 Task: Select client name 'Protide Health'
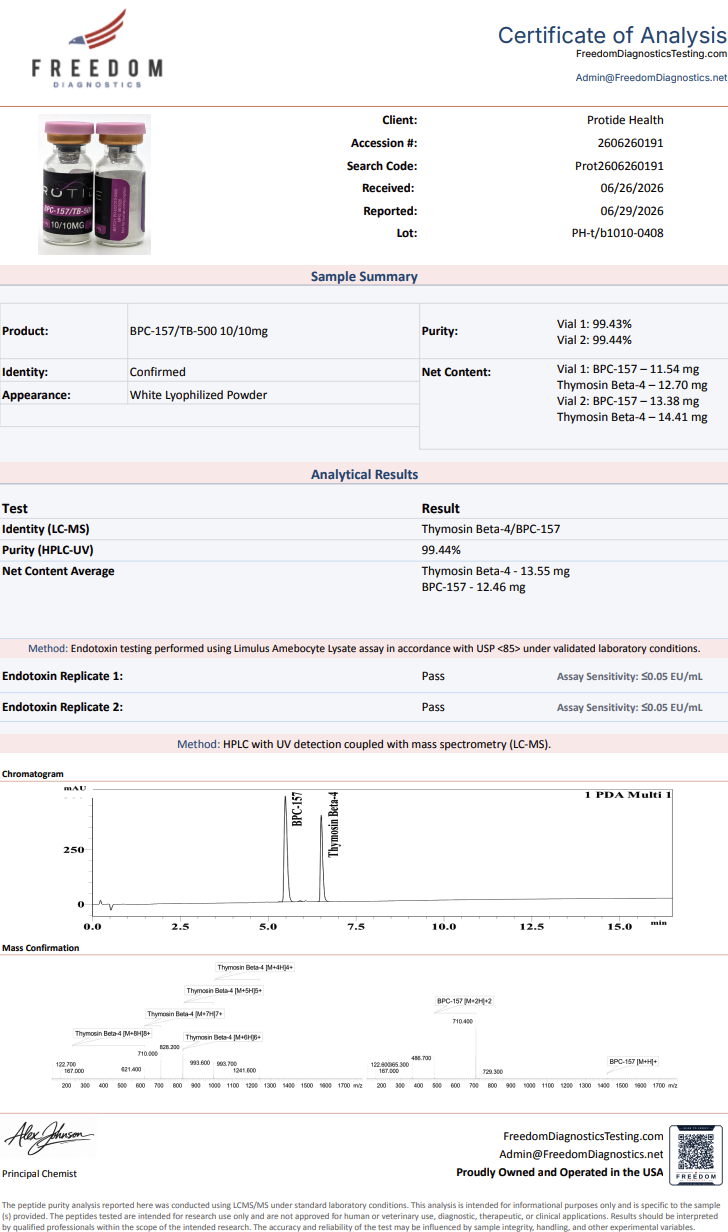pos(625,120)
